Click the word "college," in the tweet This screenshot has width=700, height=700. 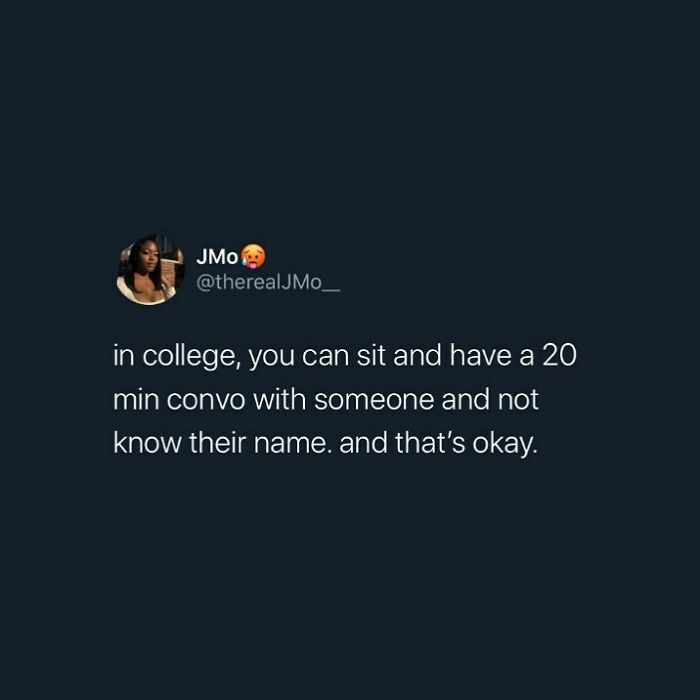(x=192, y=358)
